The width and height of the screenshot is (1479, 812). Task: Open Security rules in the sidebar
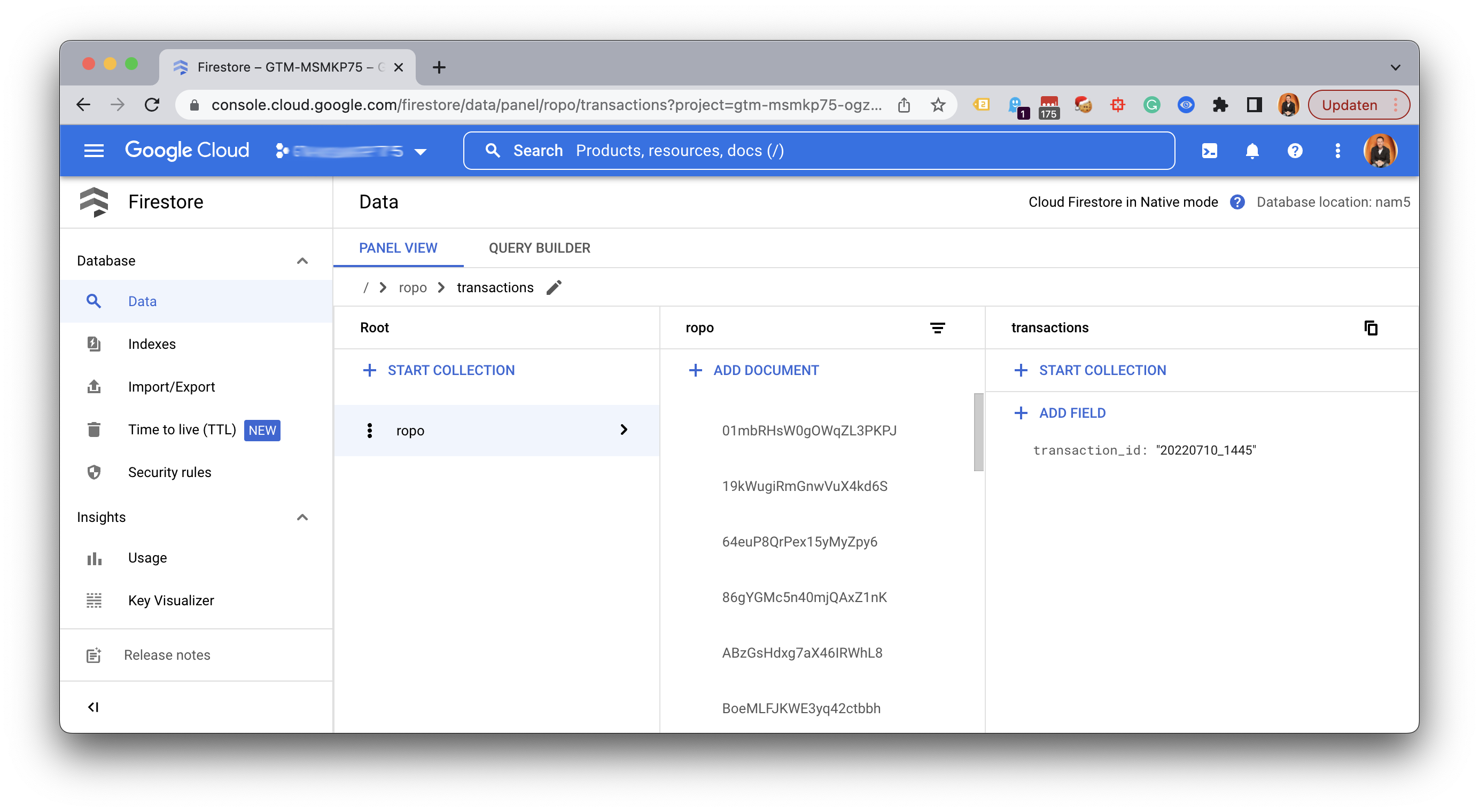click(x=196, y=472)
